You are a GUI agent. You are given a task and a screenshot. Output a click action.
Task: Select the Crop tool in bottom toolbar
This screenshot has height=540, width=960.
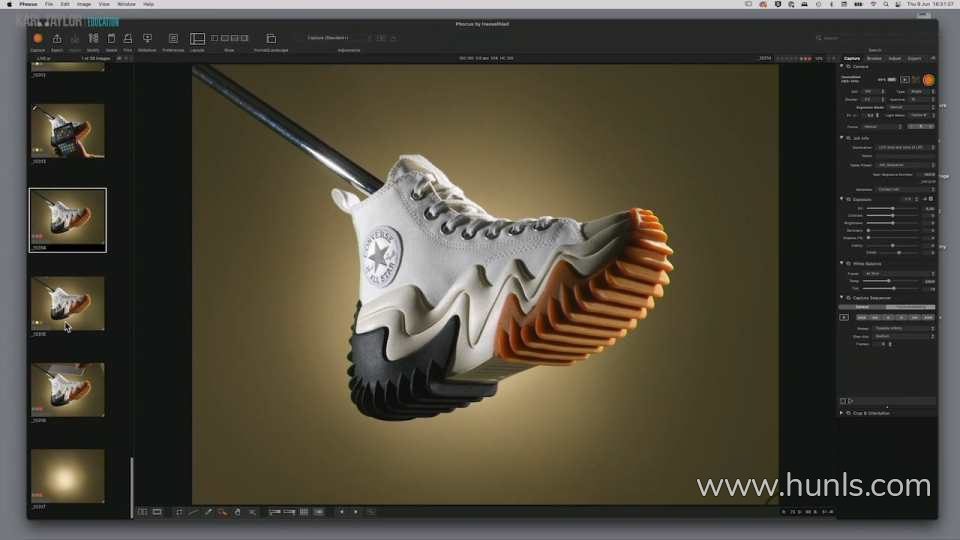(x=179, y=512)
